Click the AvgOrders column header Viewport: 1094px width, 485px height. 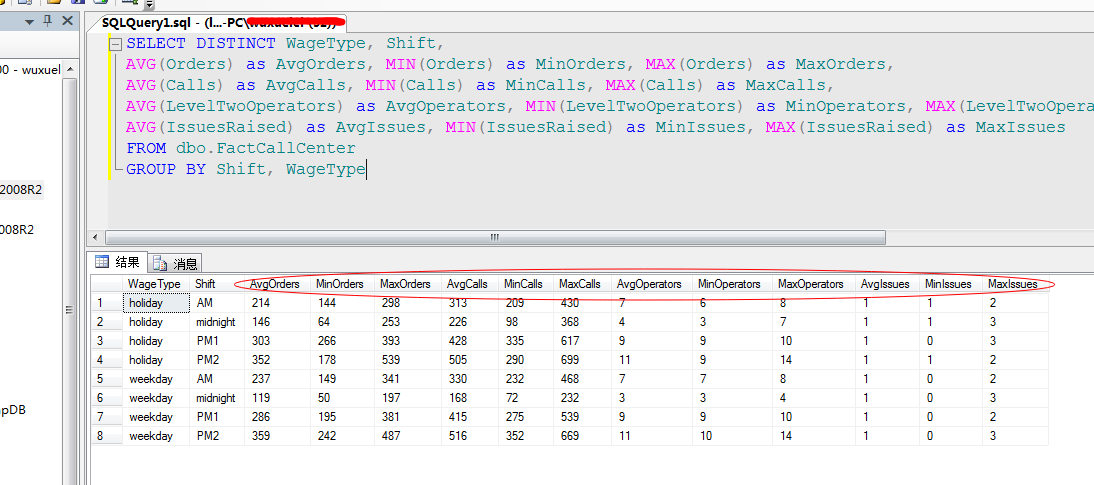(x=276, y=284)
